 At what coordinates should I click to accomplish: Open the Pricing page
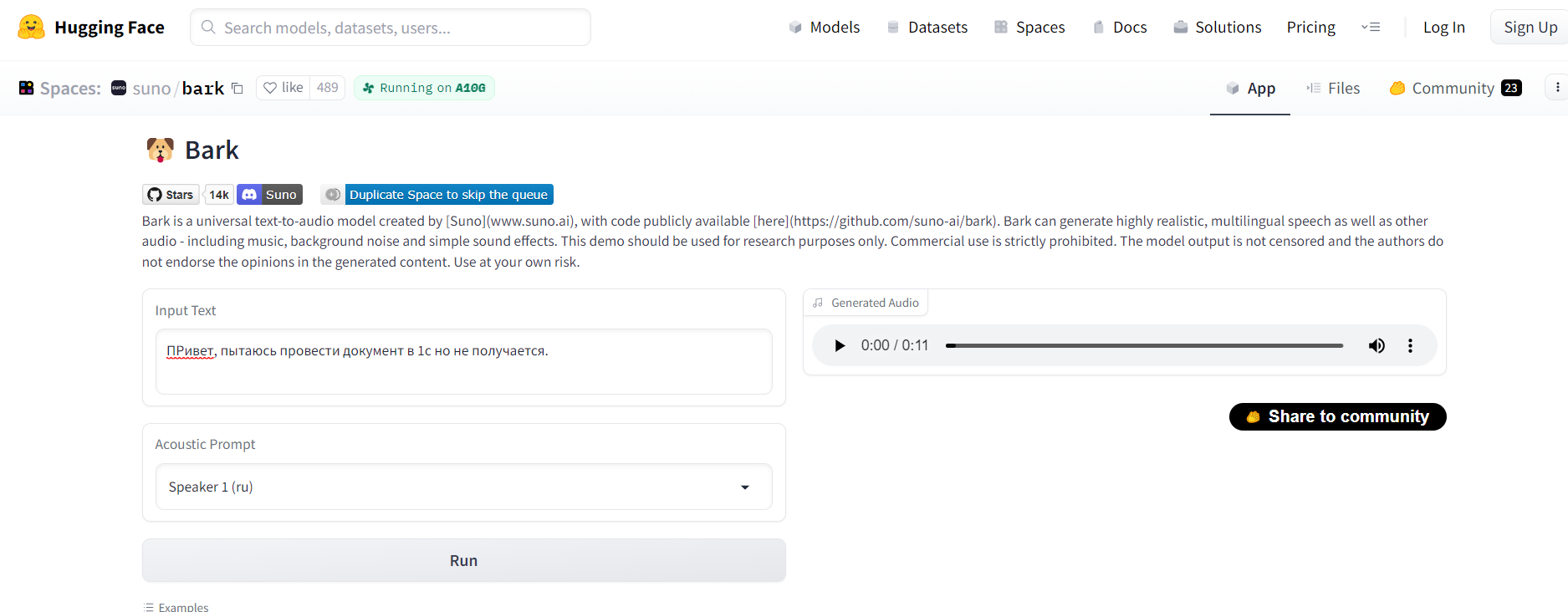tap(1310, 28)
